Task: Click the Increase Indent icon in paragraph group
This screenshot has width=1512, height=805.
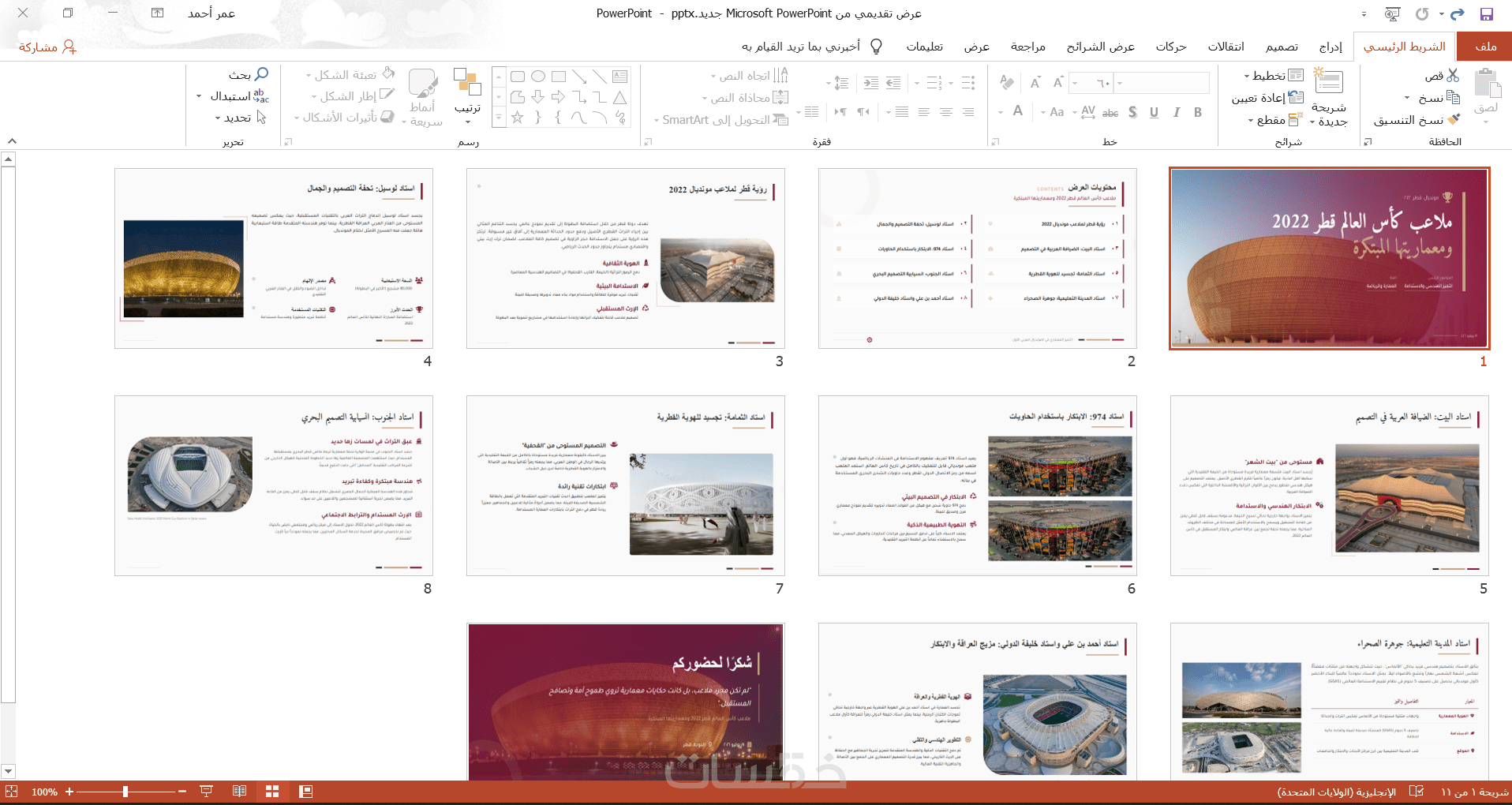Action: pos(871,82)
